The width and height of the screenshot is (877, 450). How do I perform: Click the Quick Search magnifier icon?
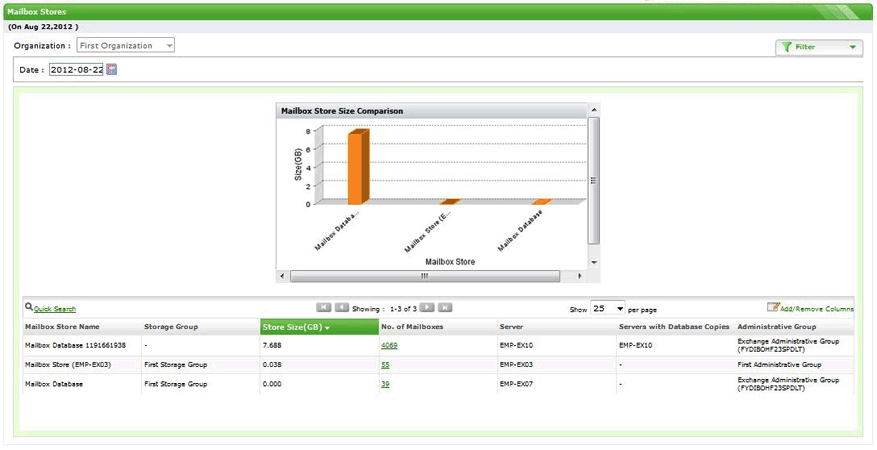[x=29, y=307]
